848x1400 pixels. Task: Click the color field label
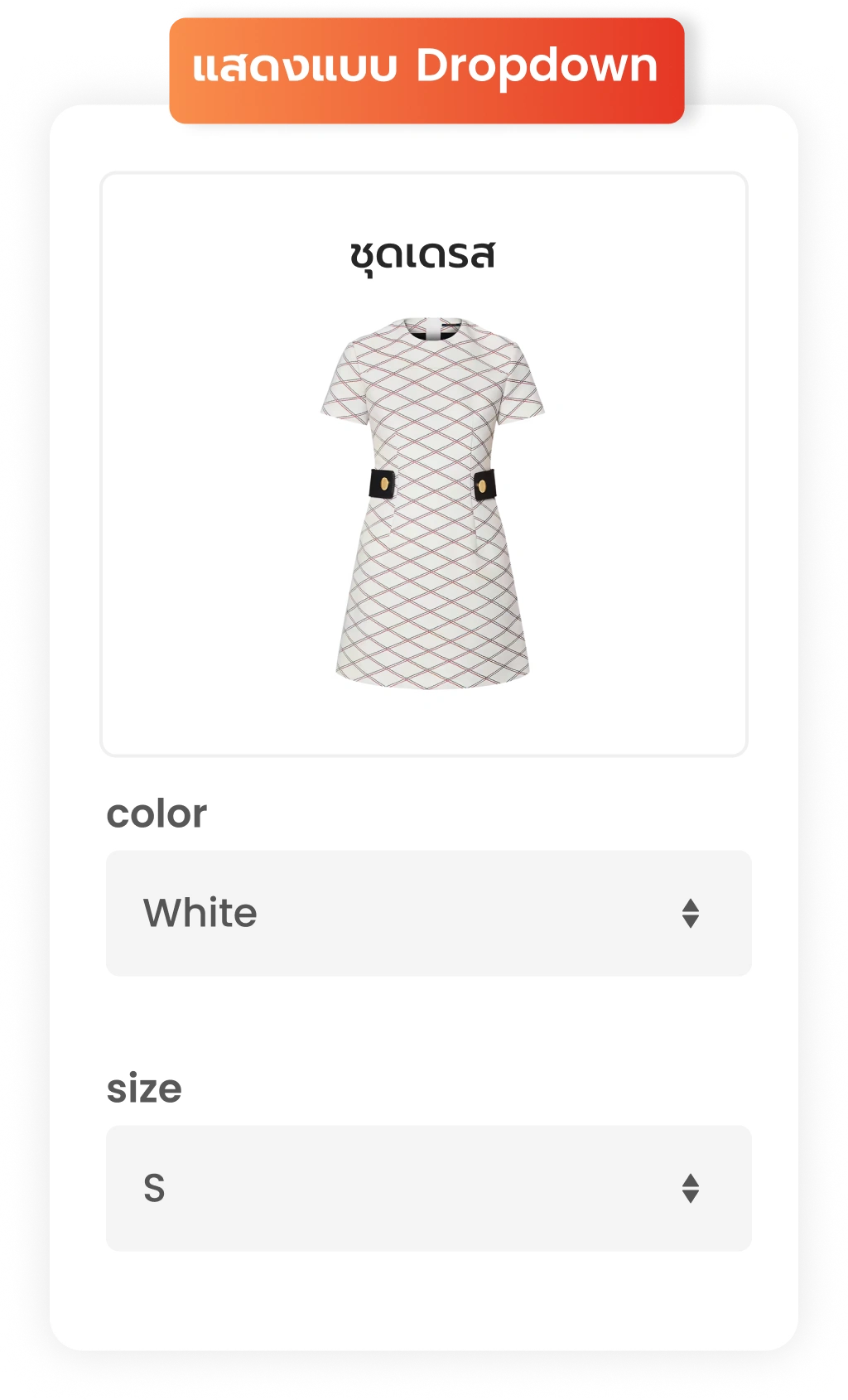pyautogui.click(x=157, y=813)
